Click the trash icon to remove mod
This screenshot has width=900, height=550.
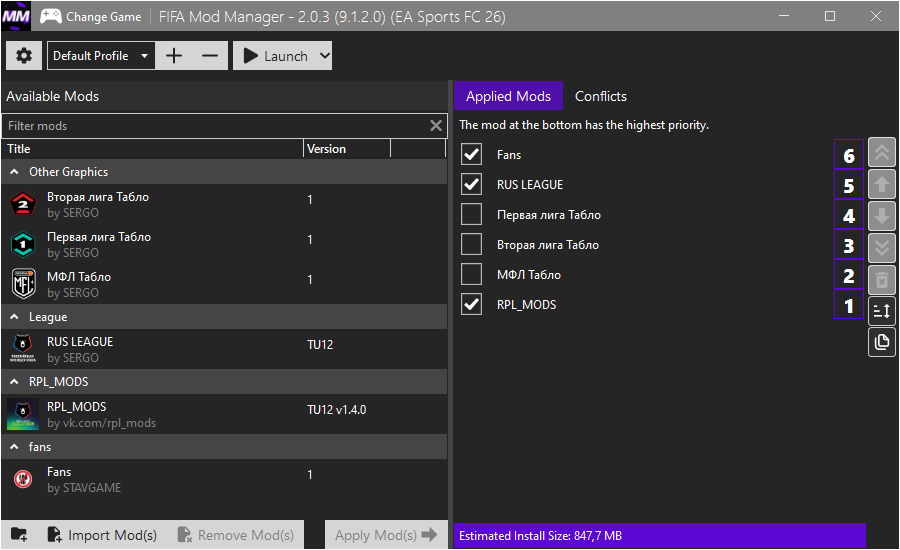pos(882,279)
